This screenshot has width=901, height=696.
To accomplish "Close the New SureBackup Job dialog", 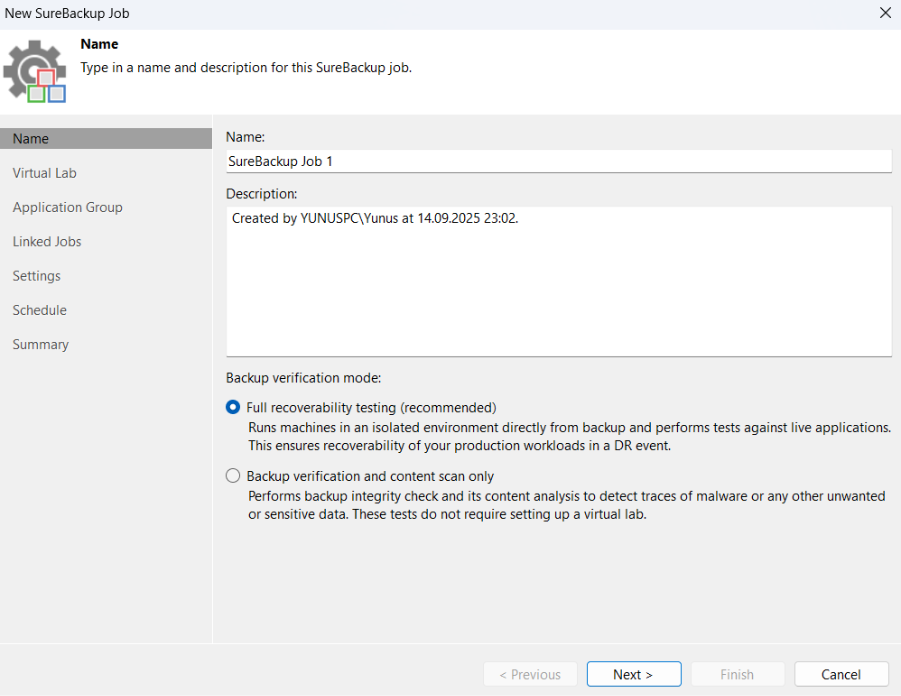I will pos(884,13).
